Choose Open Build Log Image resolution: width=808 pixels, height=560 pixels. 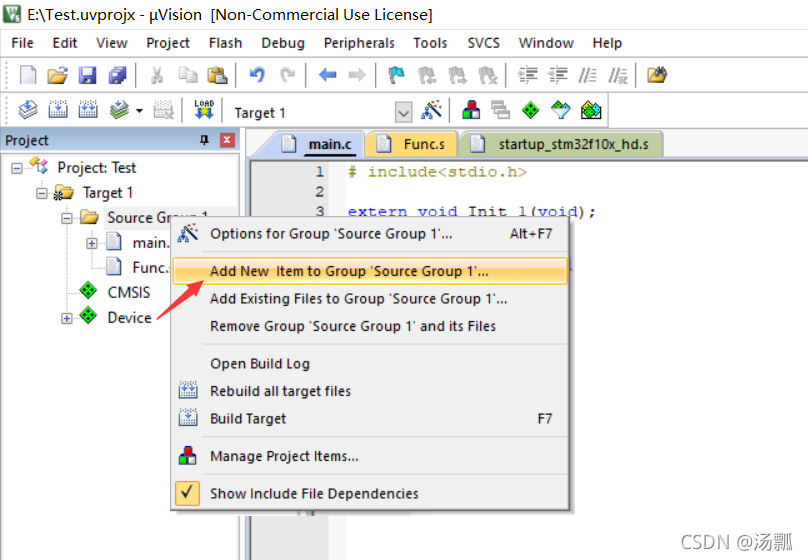pos(369,364)
